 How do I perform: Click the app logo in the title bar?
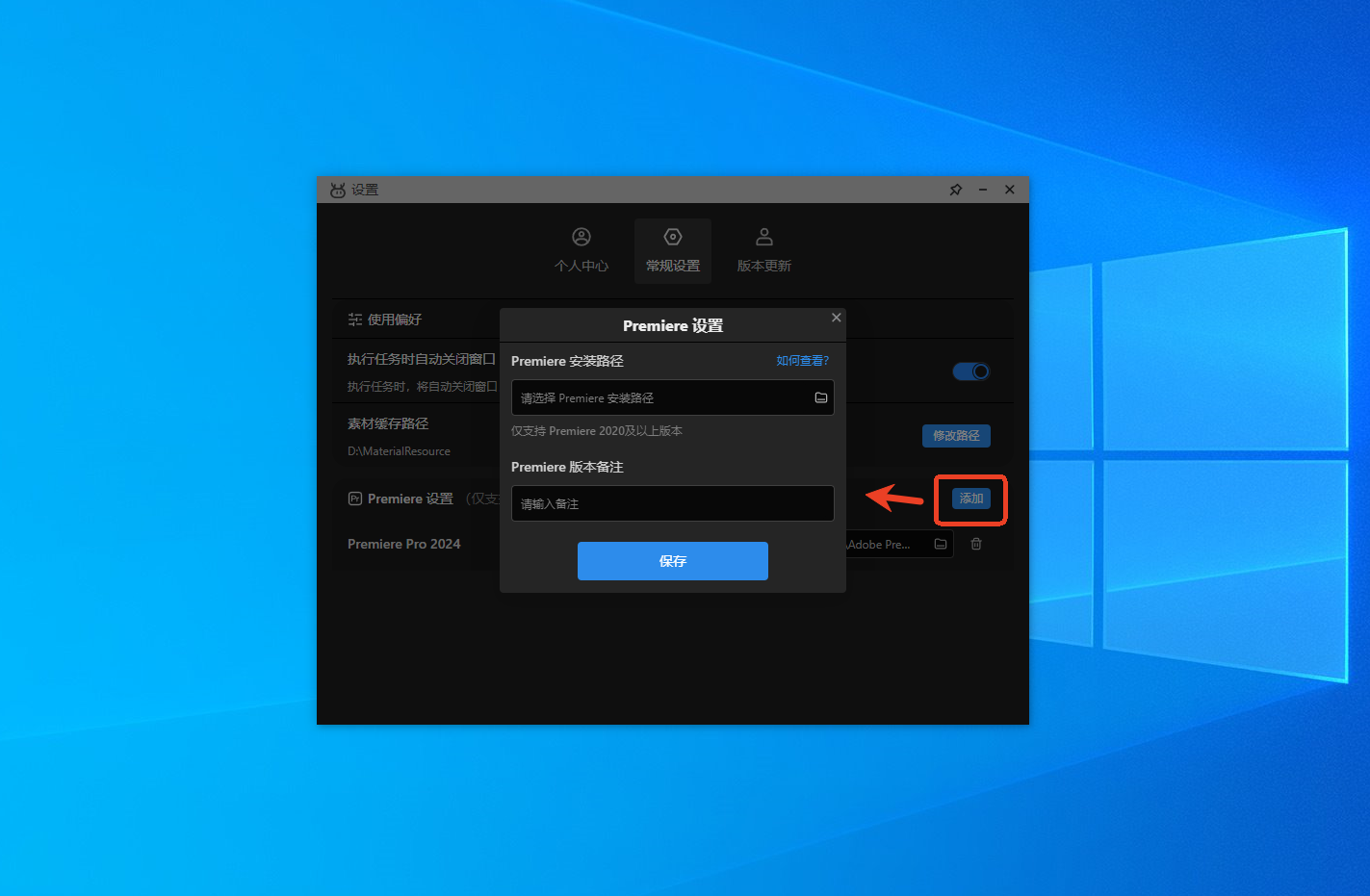click(337, 190)
